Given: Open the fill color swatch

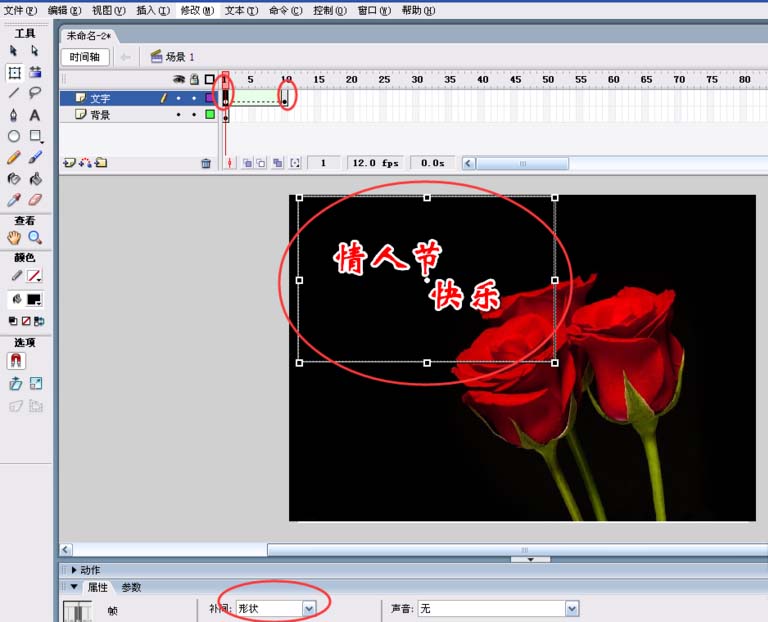Looking at the screenshot, I should point(34,299).
